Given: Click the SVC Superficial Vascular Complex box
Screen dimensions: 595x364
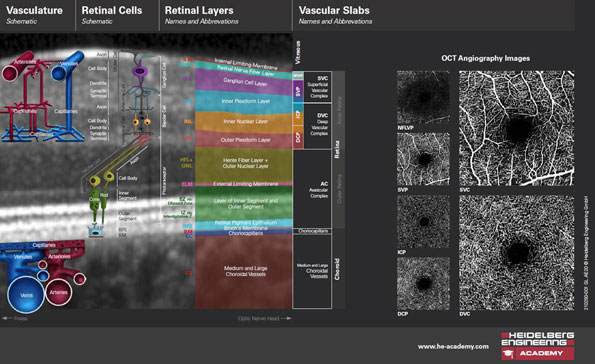Looking at the screenshot, I should (317, 87).
